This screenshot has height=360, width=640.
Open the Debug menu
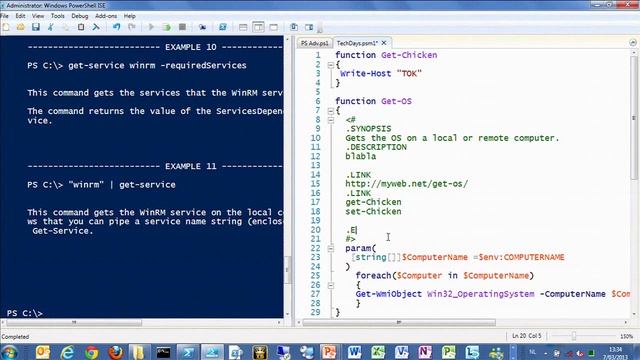pyautogui.click(x=80, y=16)
